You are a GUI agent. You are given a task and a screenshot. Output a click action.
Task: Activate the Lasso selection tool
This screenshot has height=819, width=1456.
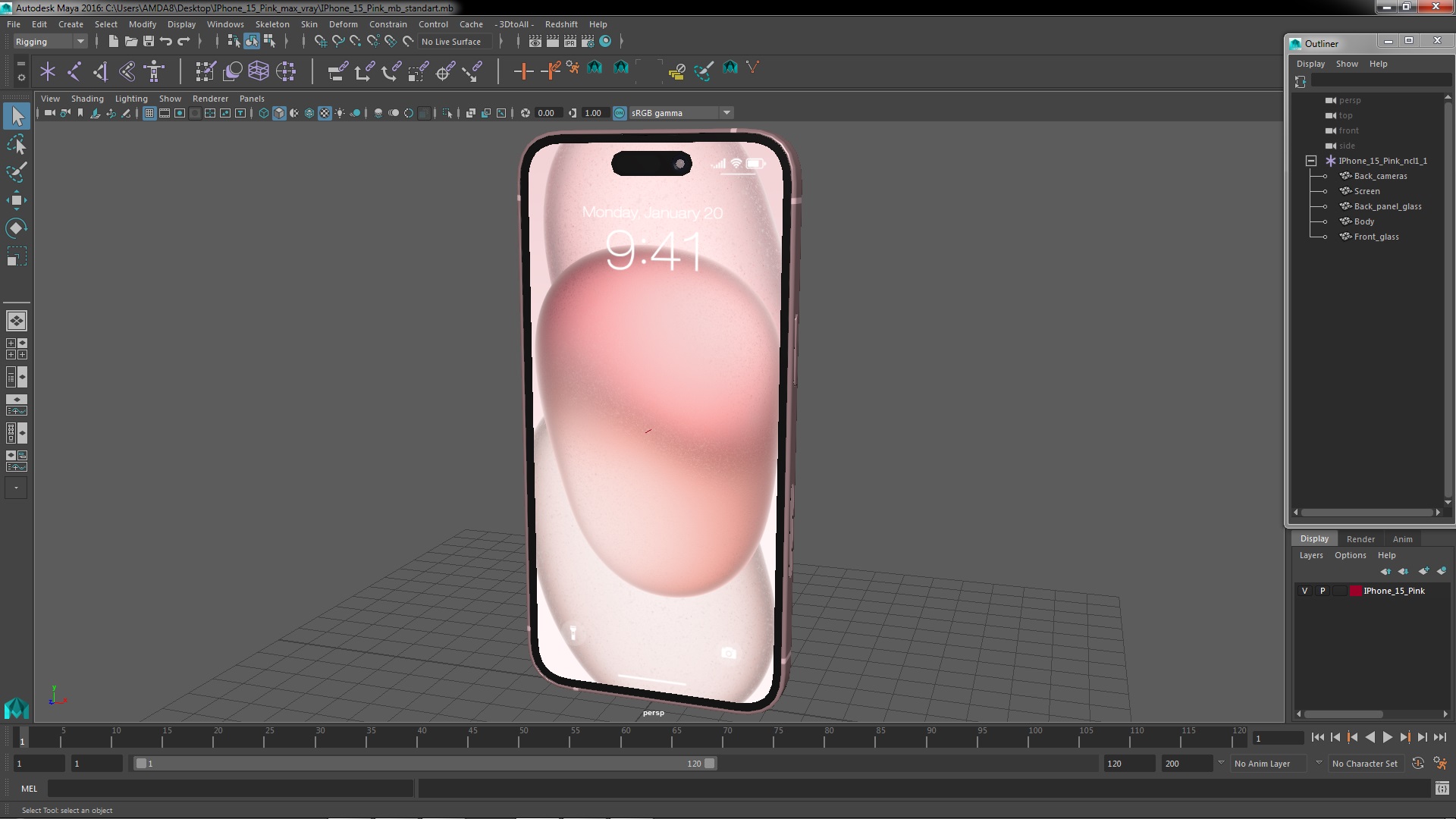(16, 144)
